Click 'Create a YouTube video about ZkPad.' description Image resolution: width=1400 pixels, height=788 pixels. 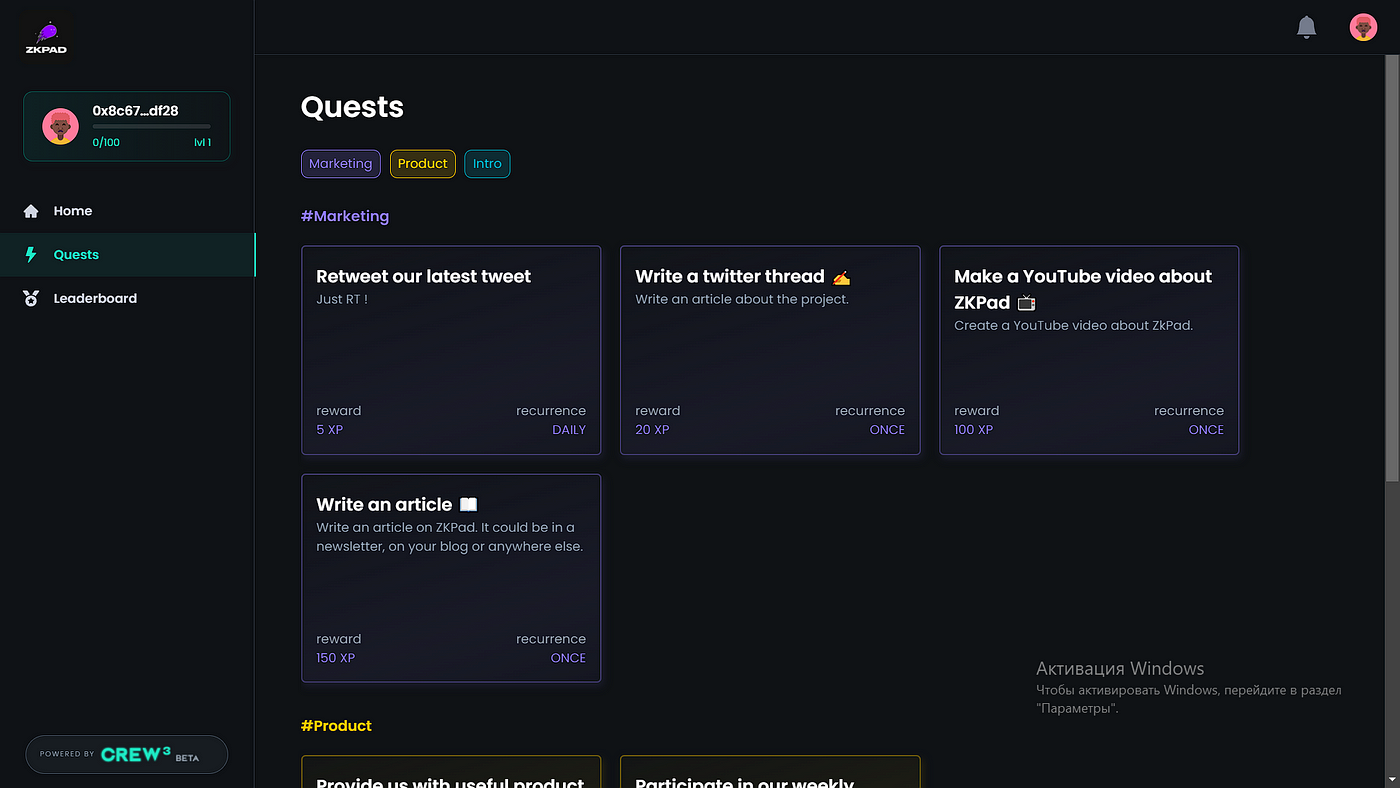(x=1073, y=325)
